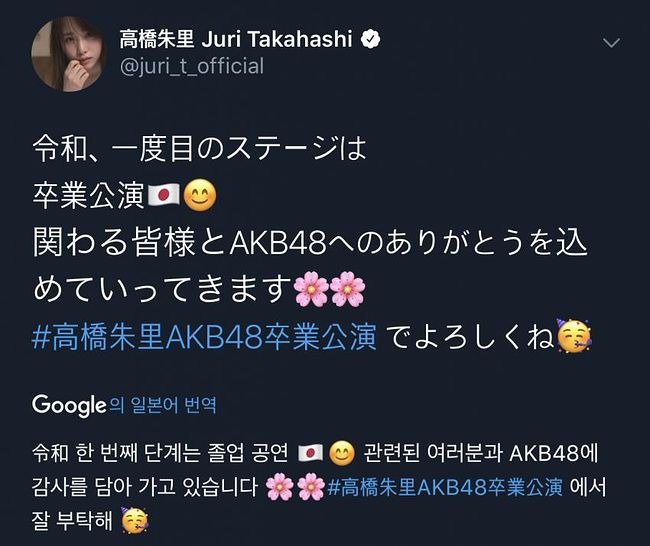Open the @juri_t_official handle

pyautogui.click(x=192, y=67)
